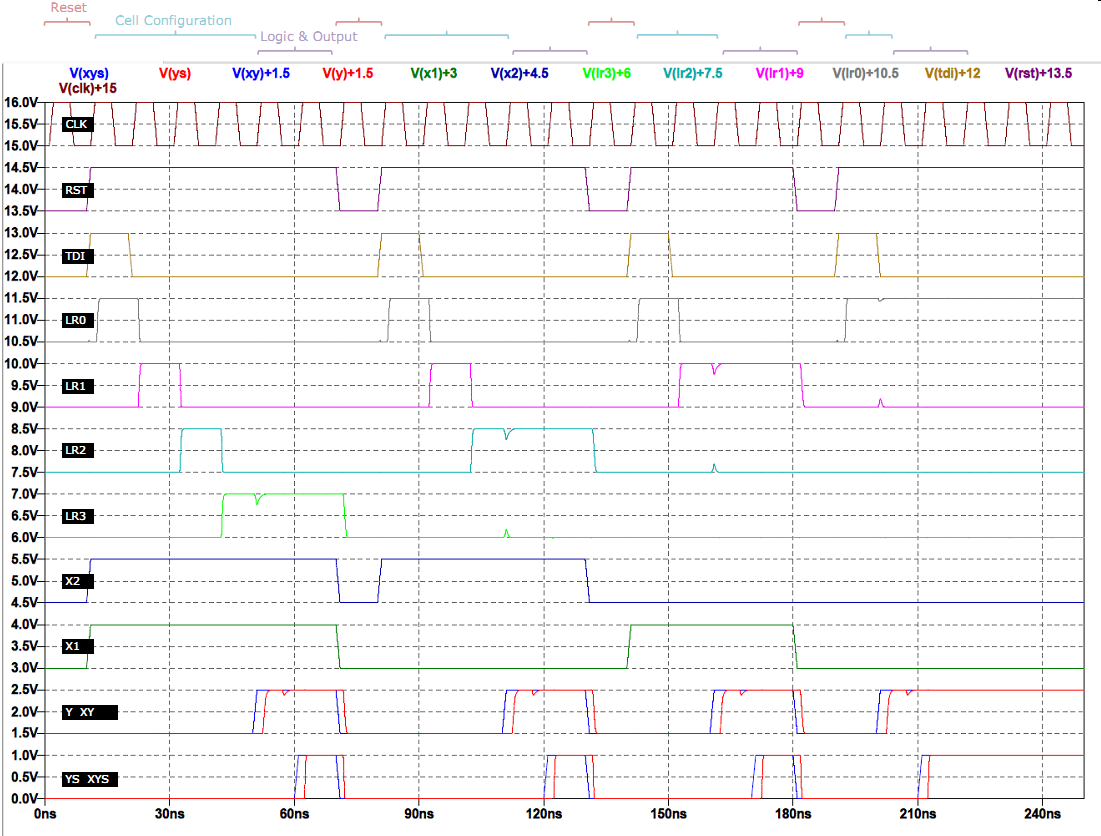
Task: Click the V(xys) trace label
Action: click(88, 73)
